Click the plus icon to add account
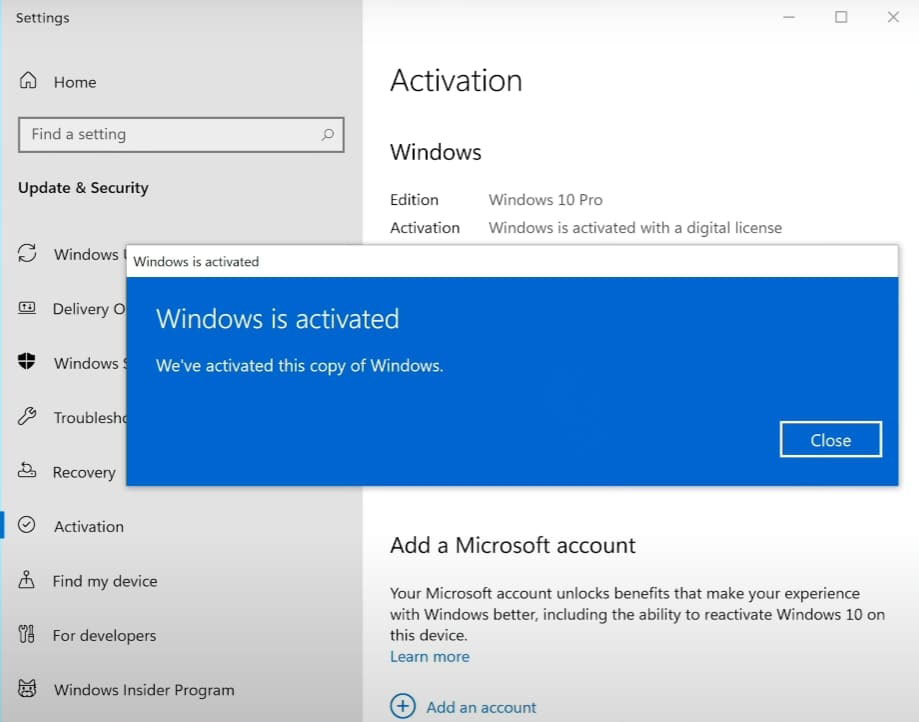Image resolution: width=919 pixels, height=722 pixels. pos(402,706)
